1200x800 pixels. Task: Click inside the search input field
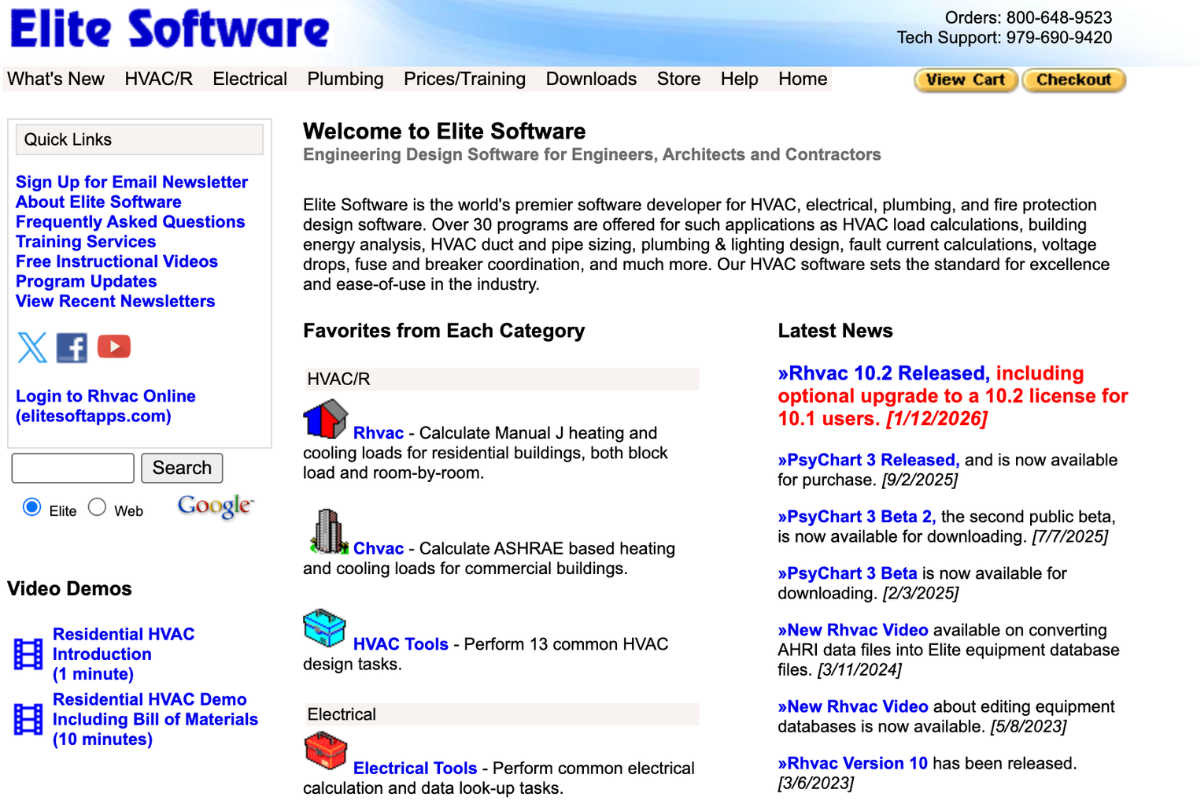point(71,467)
